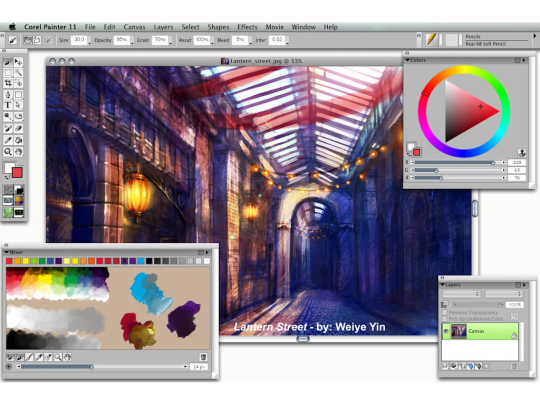Open the Layers menu
The image size is (540, 405).
point(163,27)
